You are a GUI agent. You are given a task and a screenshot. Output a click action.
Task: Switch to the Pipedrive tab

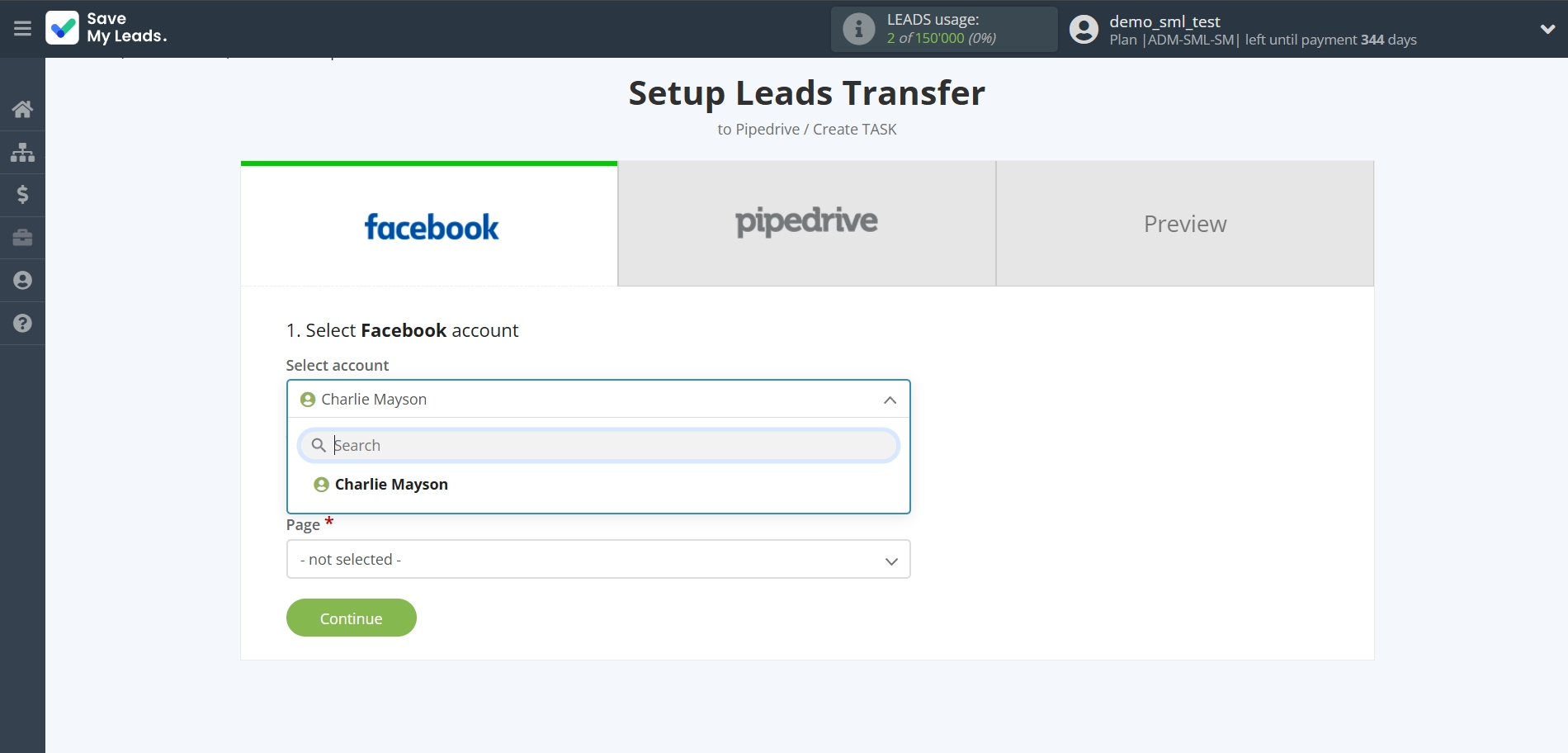coord(806,224)
